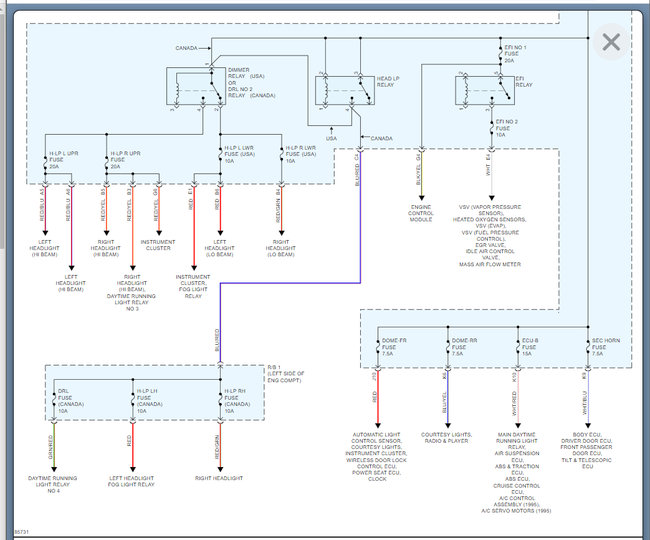Click the 'RED J10' wire label
The width and height of the screenshot is (650, 540).
[x=374, y=387]
